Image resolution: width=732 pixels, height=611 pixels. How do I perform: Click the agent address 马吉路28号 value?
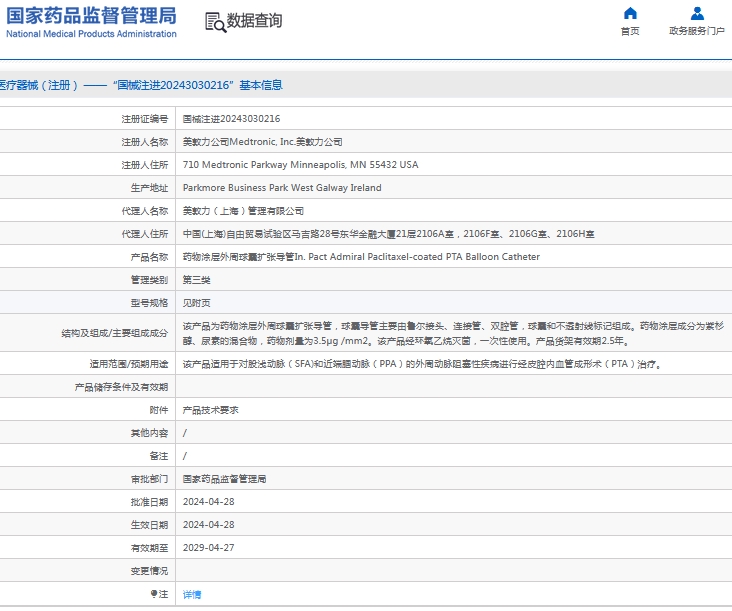click(388, 234)
